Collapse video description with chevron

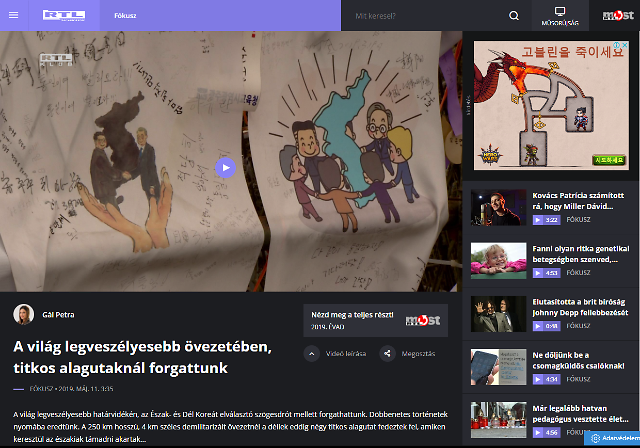[x=311, y=354]
